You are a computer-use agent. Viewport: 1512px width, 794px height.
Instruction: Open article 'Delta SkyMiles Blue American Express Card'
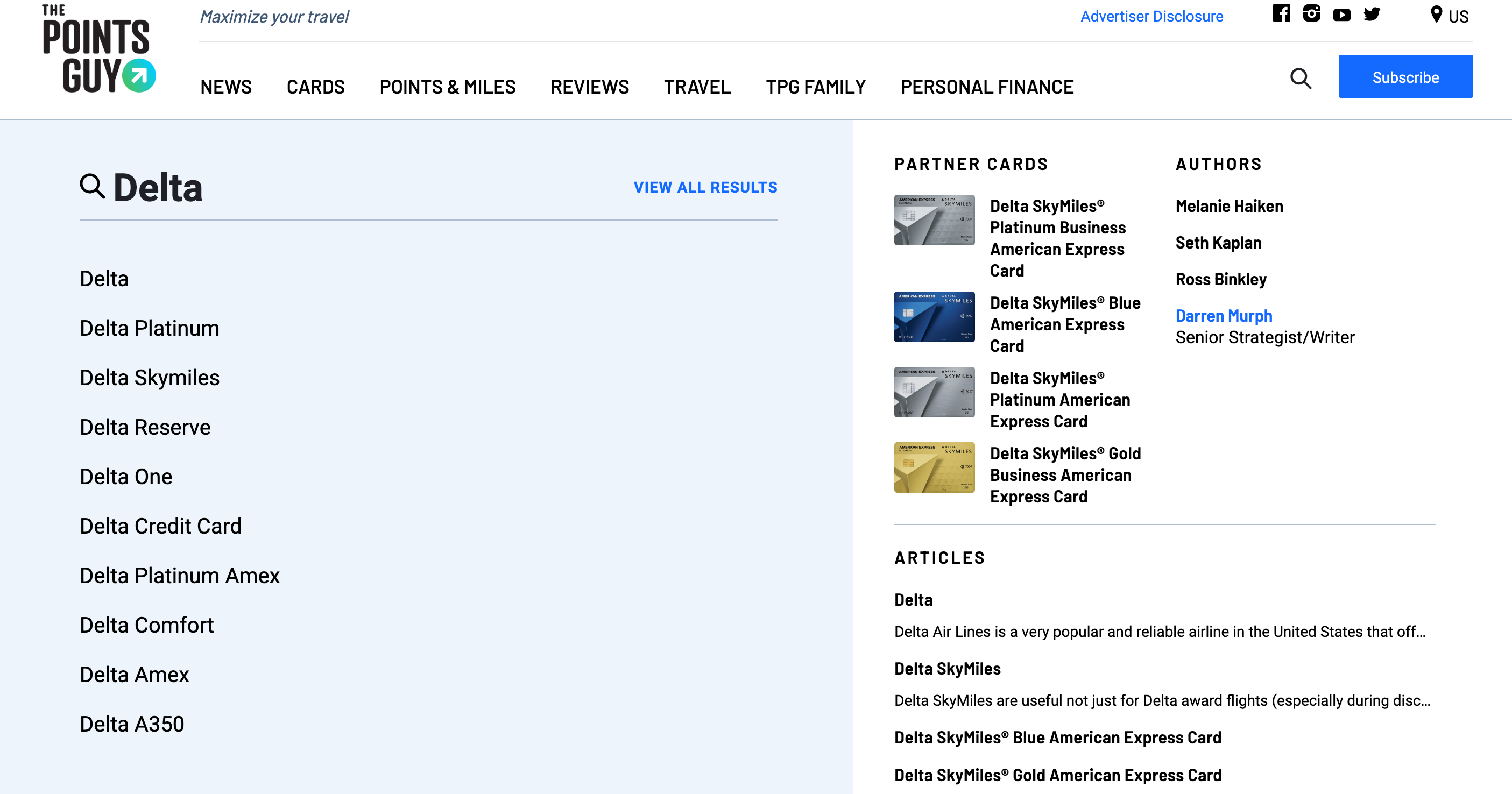point(1058,738)
